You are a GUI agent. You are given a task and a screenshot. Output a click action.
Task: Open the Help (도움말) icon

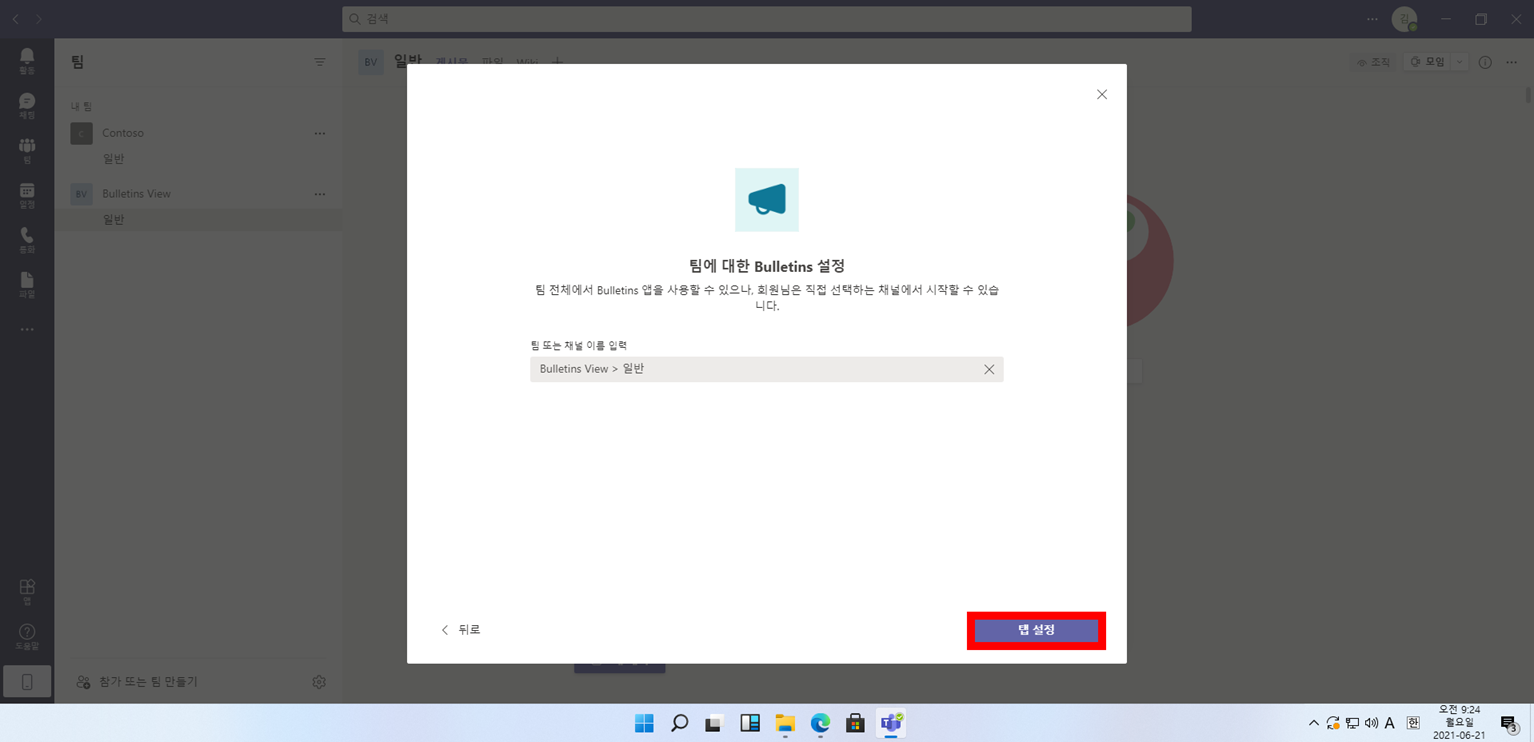pyautogui.click(x=27, y=636)
